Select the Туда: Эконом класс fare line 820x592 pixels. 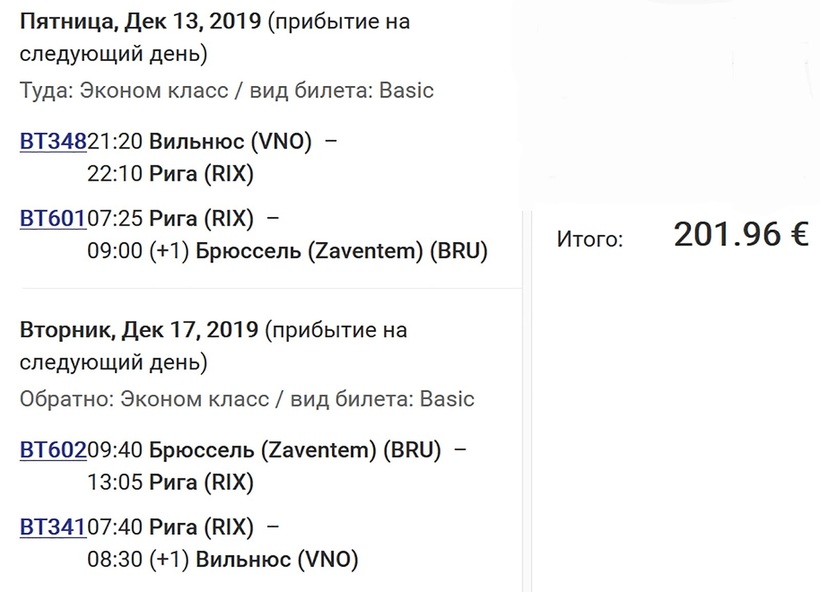coord(227,90)
